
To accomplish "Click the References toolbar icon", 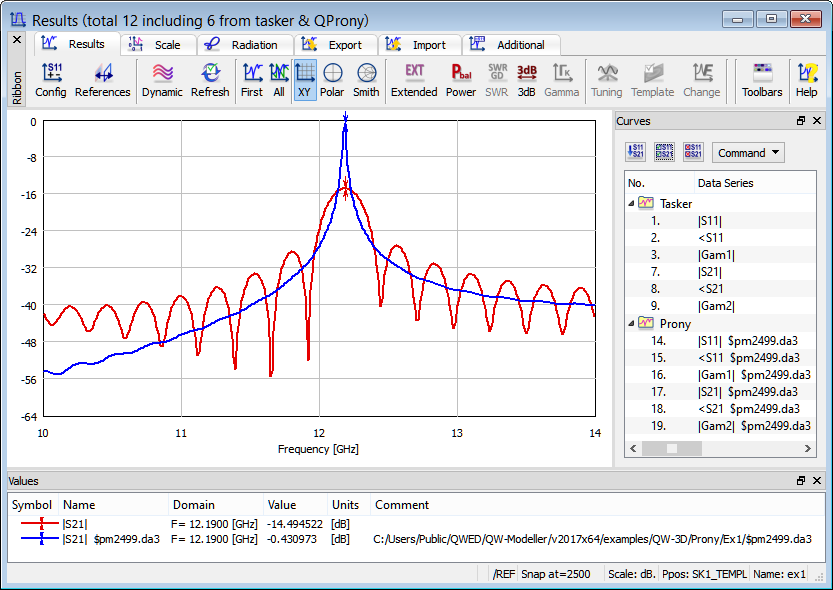I will click(x=102, y=80).
